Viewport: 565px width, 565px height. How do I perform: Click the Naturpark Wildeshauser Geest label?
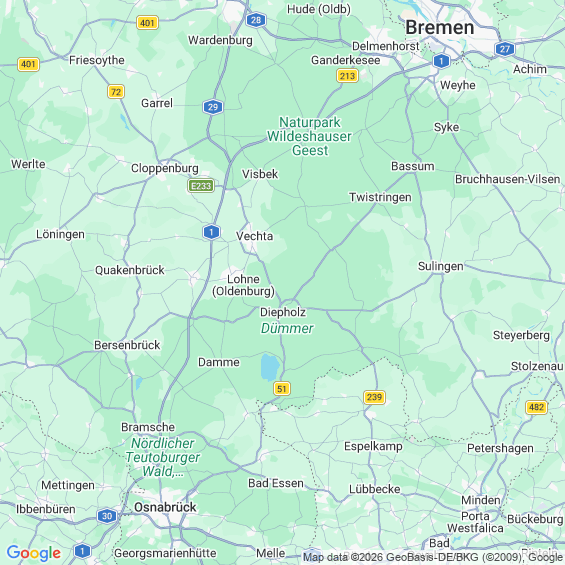(310, 136)
